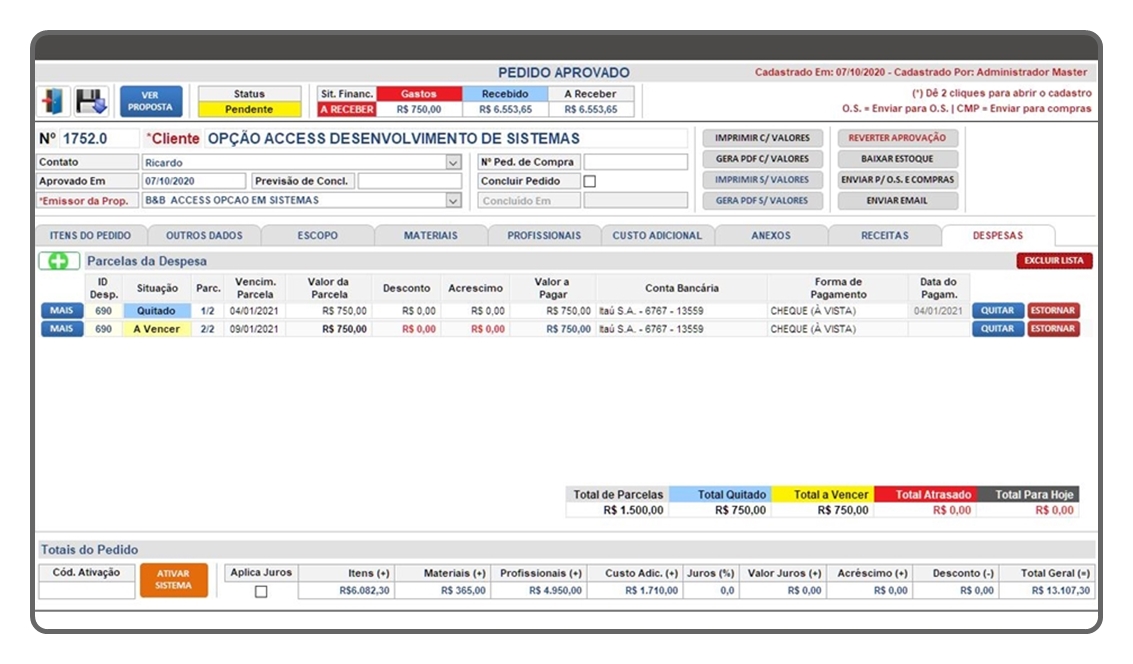Click the order number 1752.0 field

99,139
